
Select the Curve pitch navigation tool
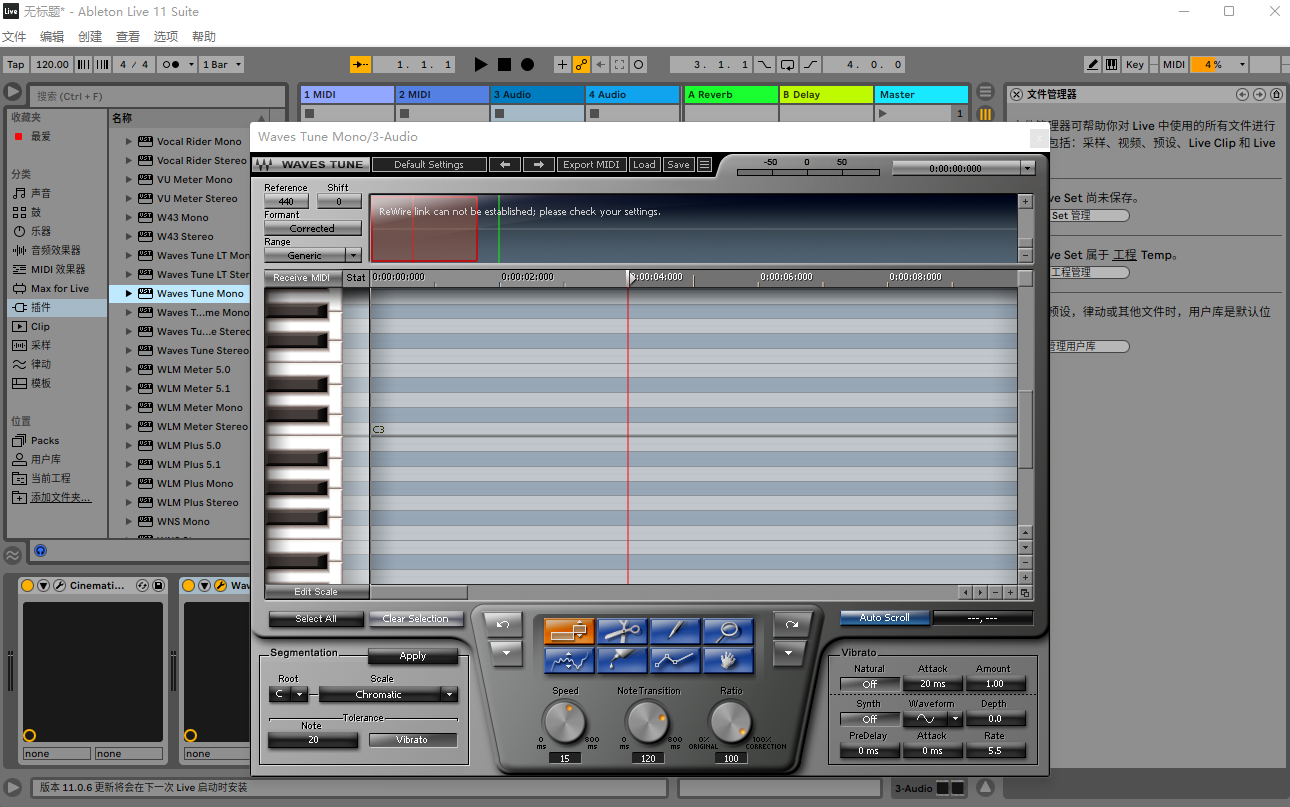coord(569,660)
